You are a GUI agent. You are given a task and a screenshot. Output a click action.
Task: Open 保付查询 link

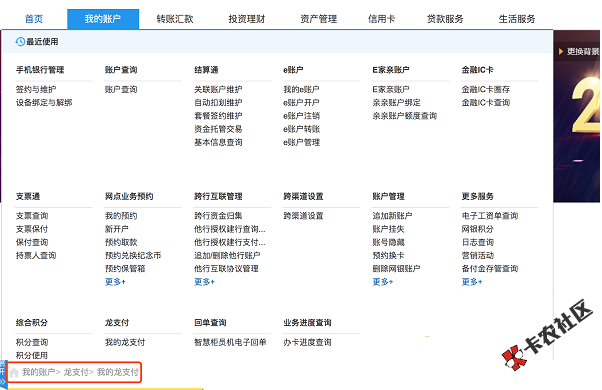point(32,242)
